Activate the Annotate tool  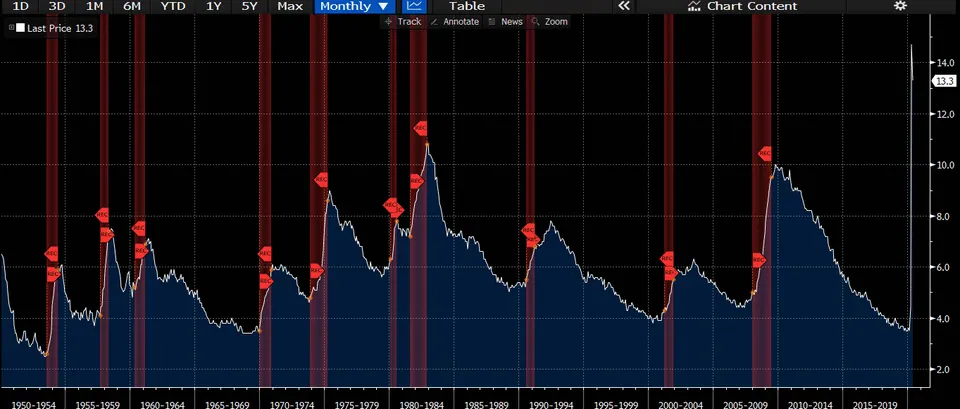454,21
